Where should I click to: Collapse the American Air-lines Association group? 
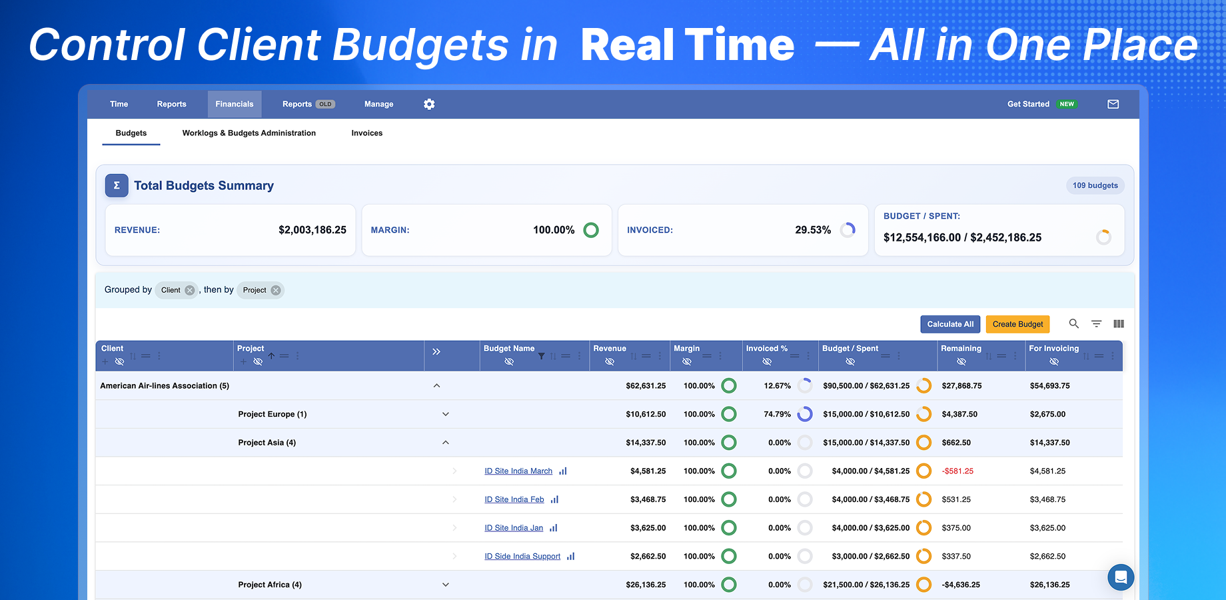[436, 386]
